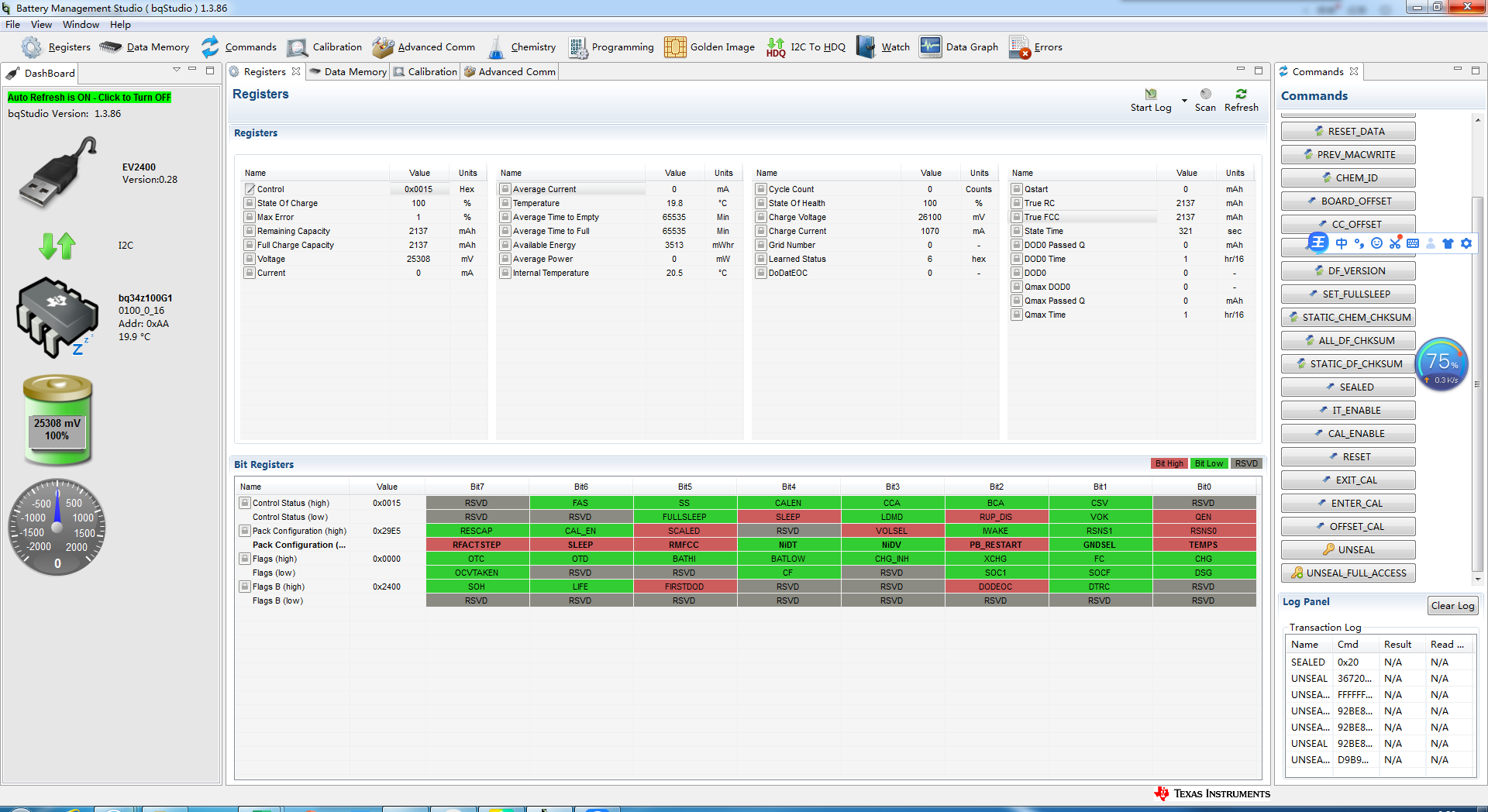Open the I2C To HDQ tool
This screenshot has width=1488, height=812.
[806, 47]
